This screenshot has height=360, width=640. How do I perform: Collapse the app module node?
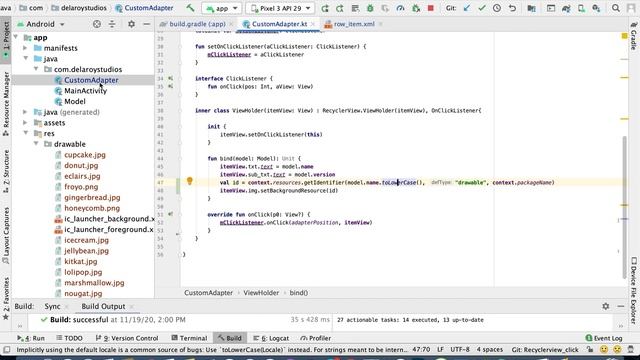pos(16,38)
